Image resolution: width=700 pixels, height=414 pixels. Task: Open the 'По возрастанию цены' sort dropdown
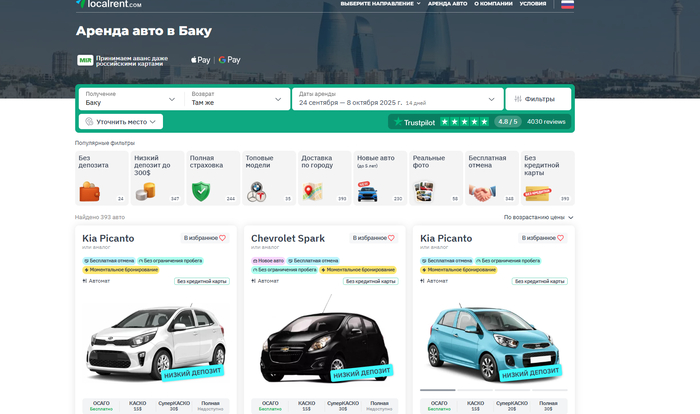tap(539, 217)
